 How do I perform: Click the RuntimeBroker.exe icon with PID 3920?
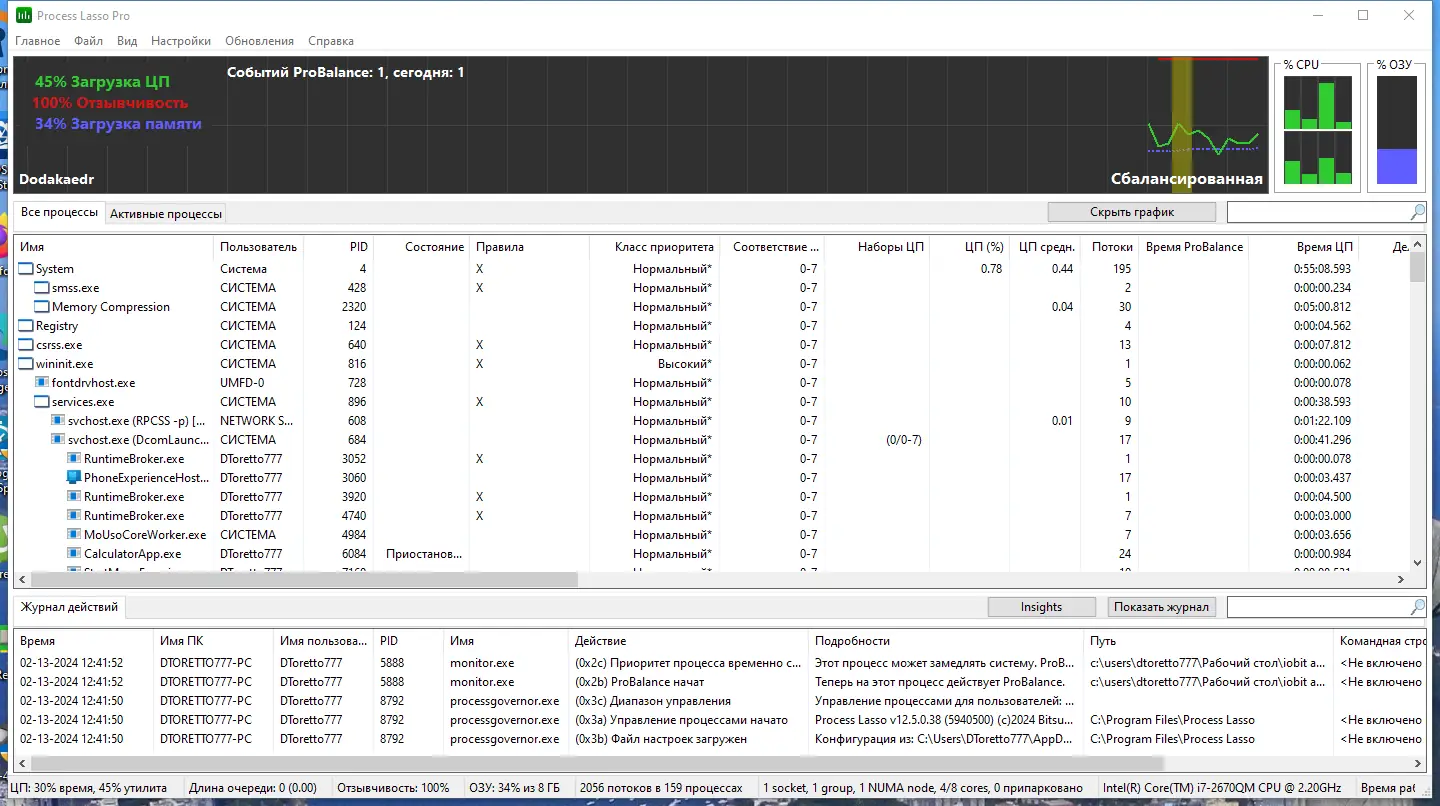tap(74, 497)
